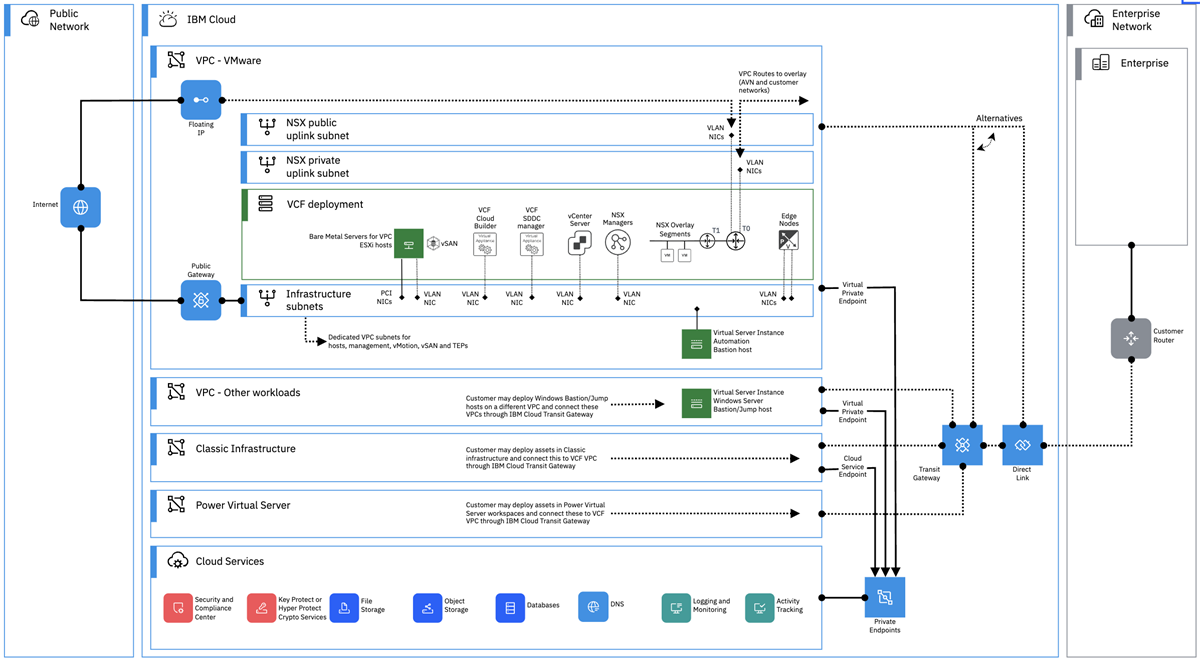Select the "Cloud Service Endpoint" label

pos(852,469)
